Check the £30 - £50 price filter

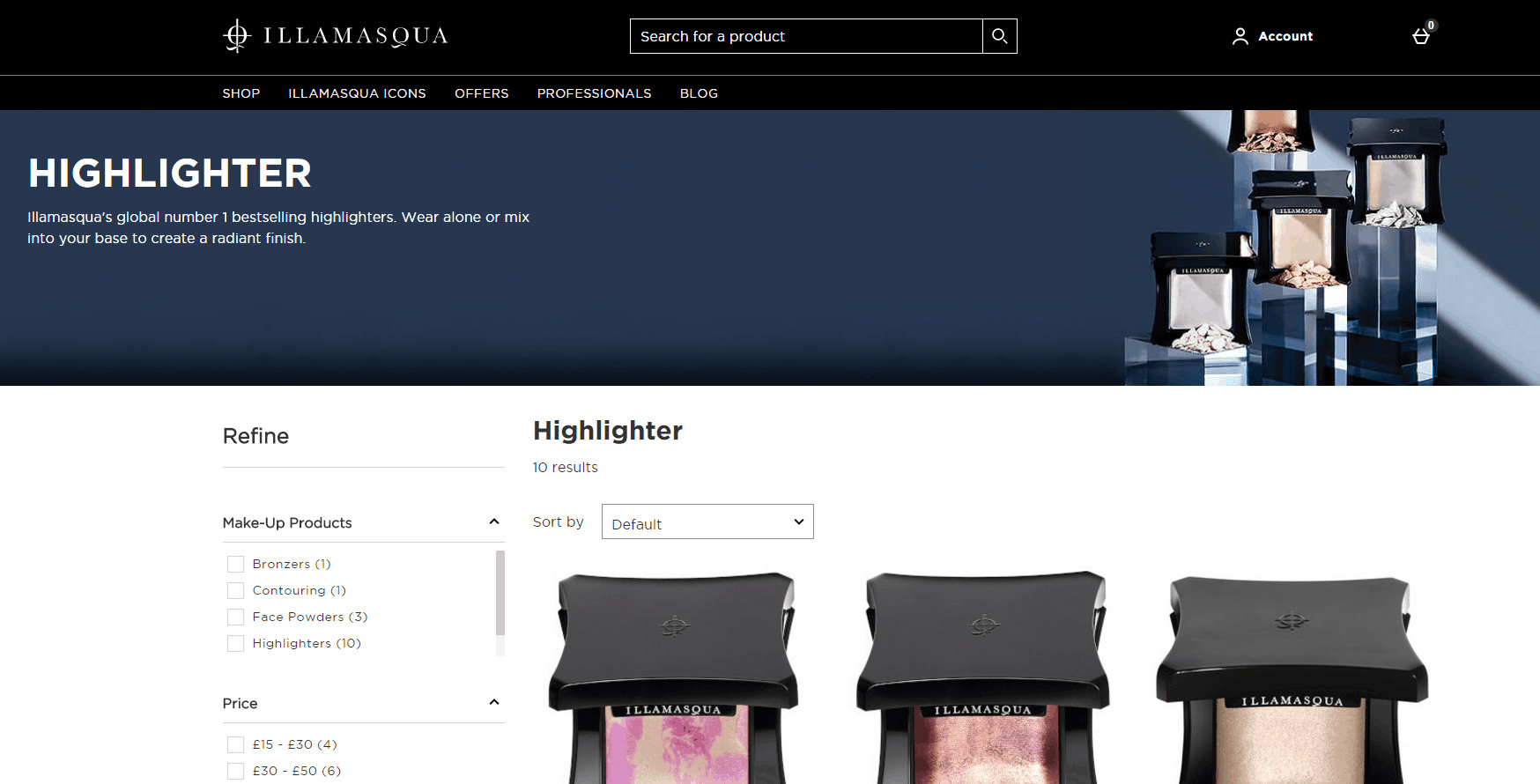point(235,771)
